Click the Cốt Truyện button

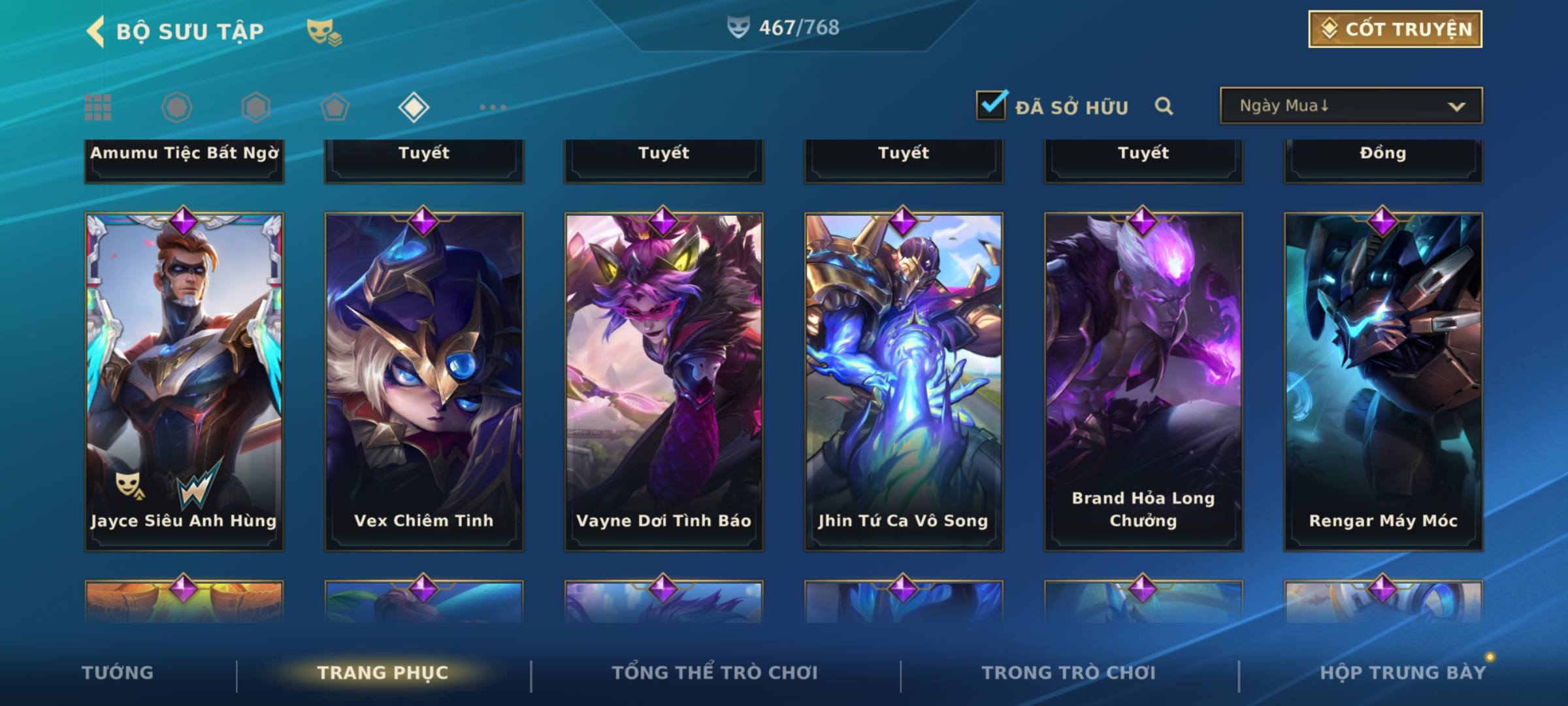point(1395,29)
